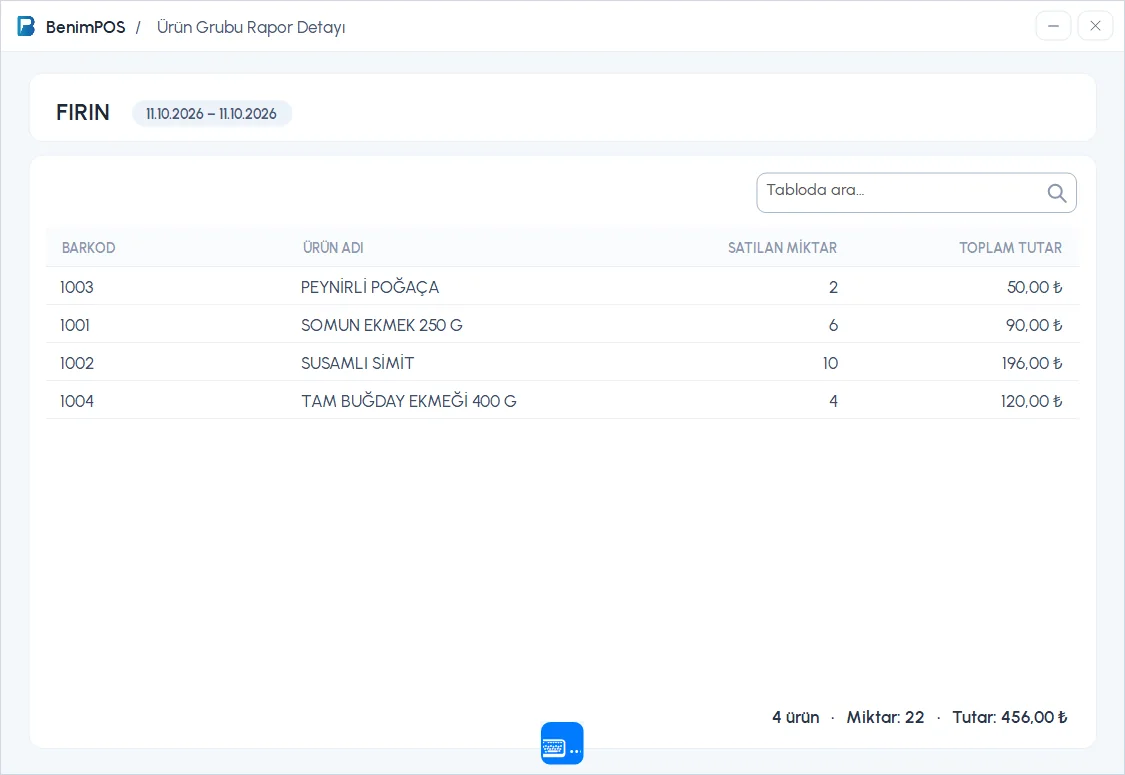This screenshot has height=775, width=1125.
Task: Select the PEYNİRLİ POĞAÇA product name
Action: click(369, 287)
